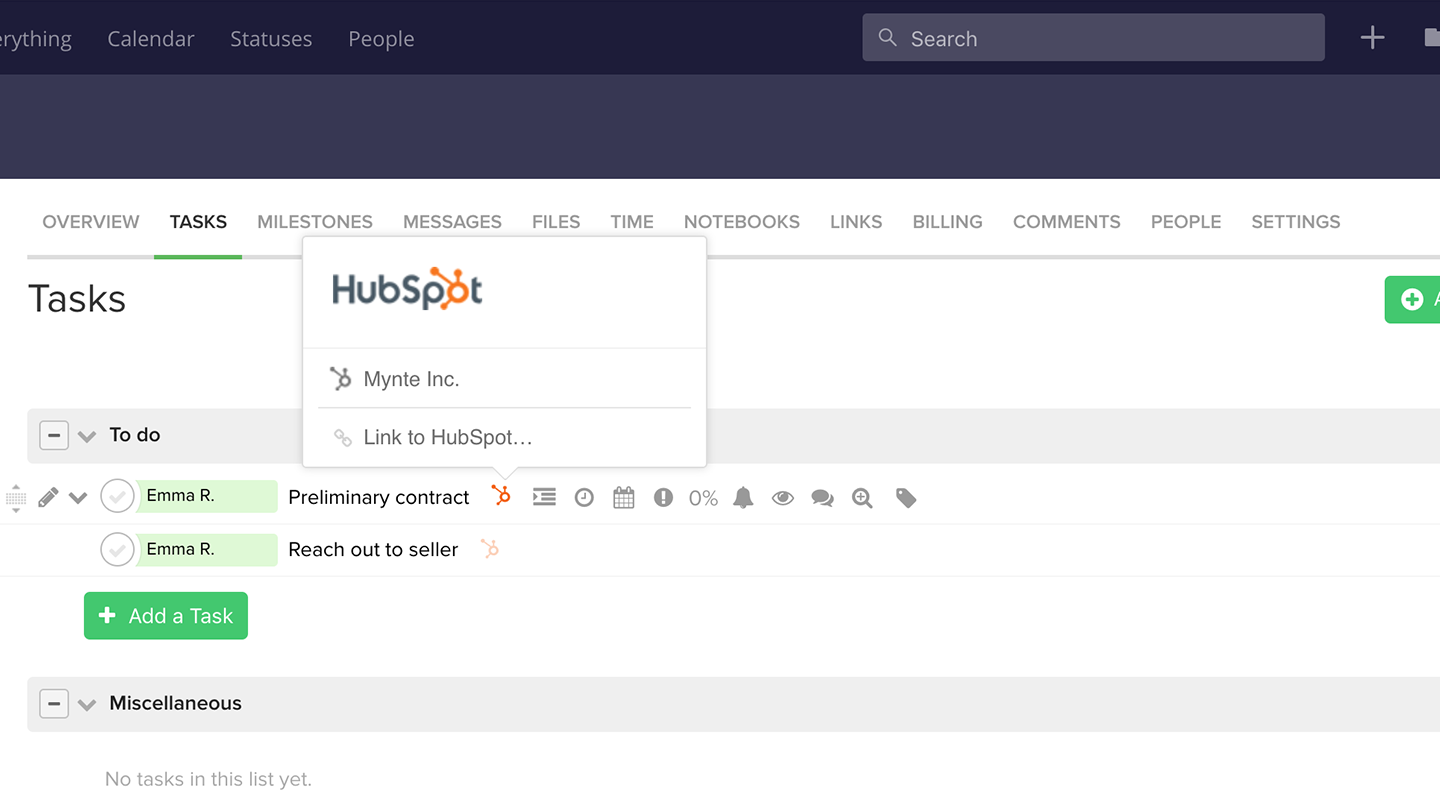Go to the Messages tab
The image size is (1440, 800).
tap(452, 222)
